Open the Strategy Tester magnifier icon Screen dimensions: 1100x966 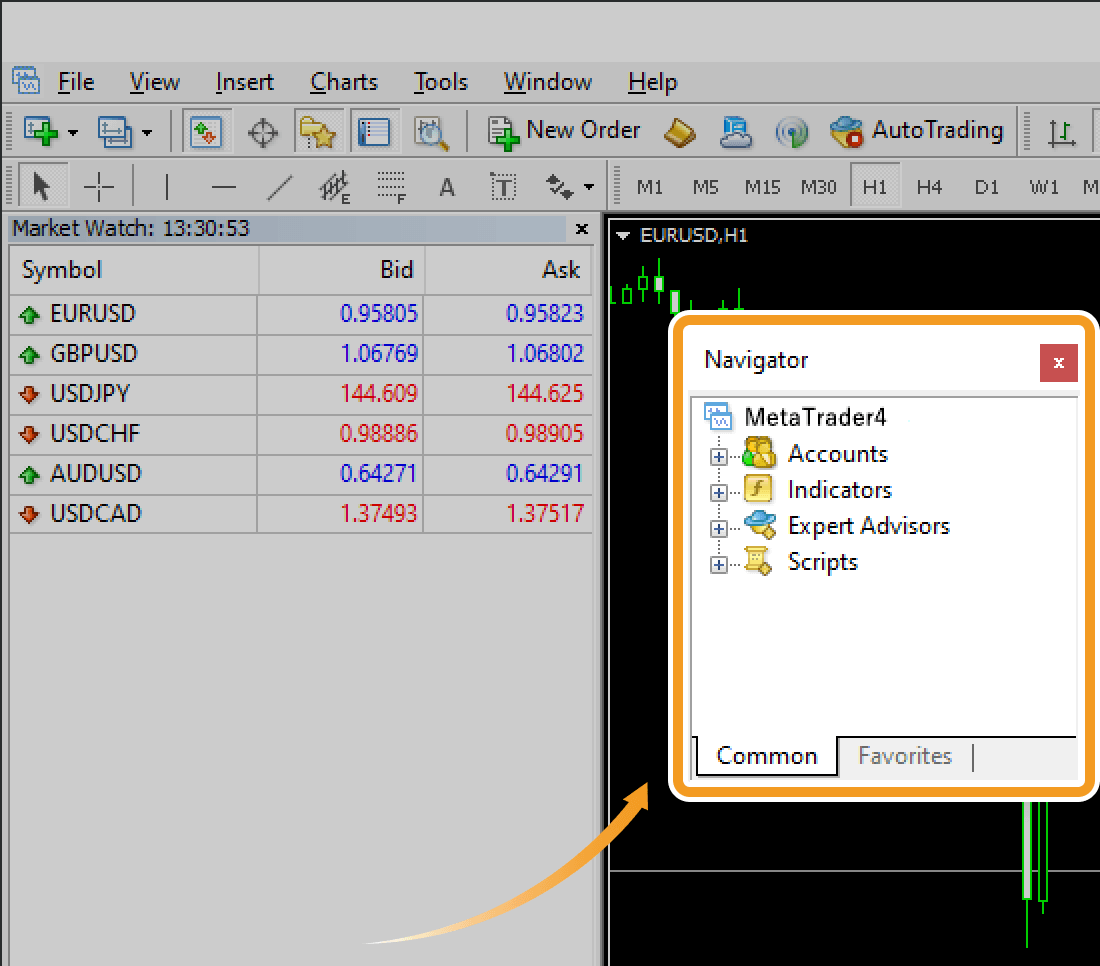(x=432, y=132)
